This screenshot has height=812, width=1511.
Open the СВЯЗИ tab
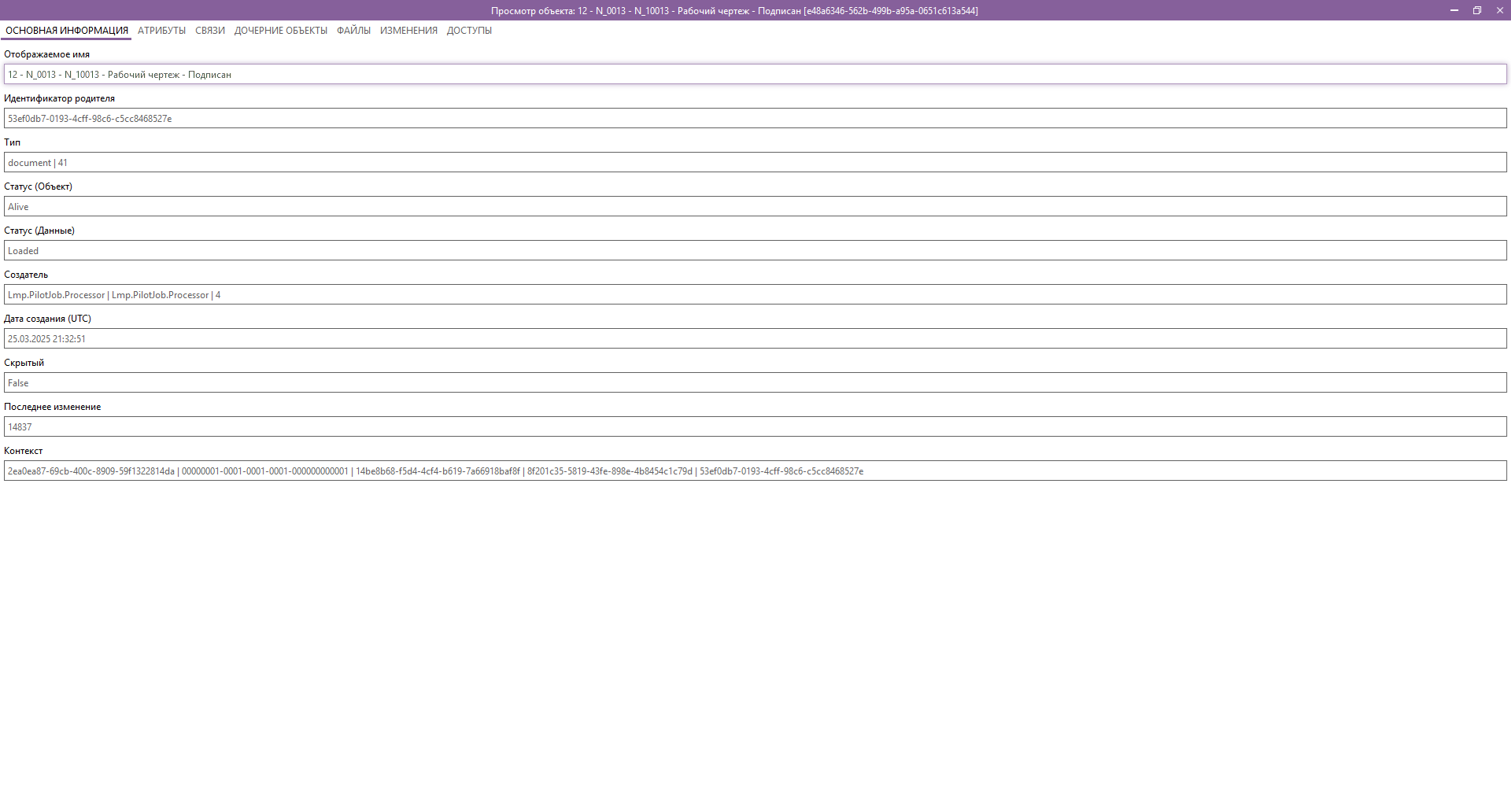208,30
